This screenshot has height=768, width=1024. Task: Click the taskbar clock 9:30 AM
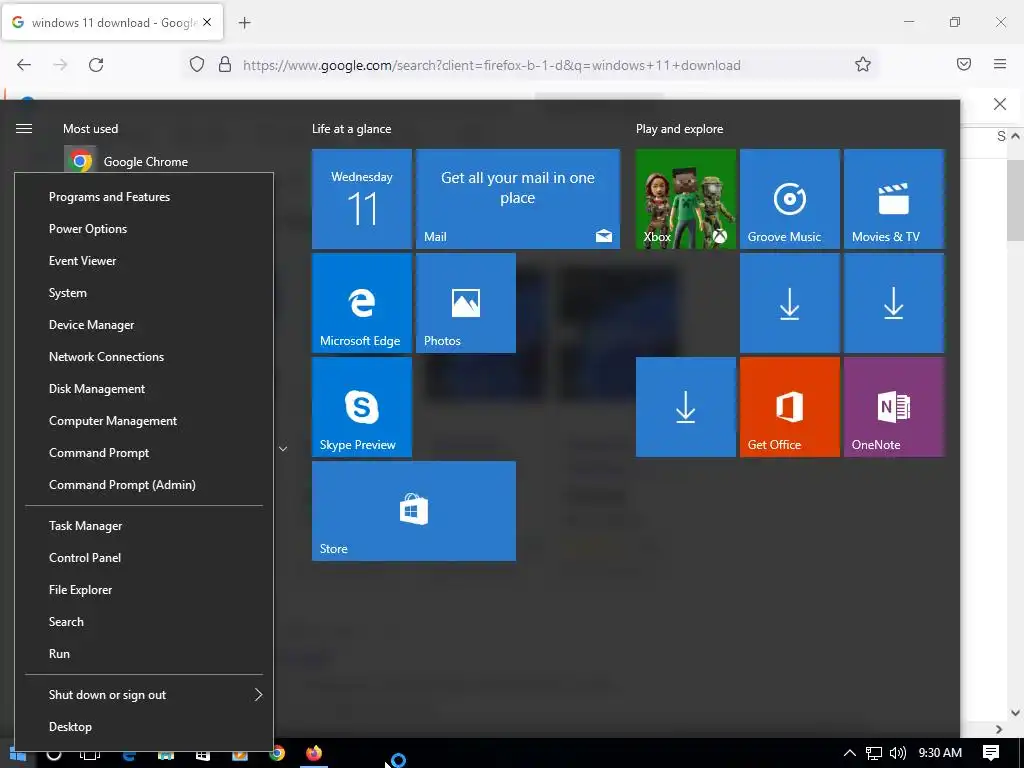pyautogui.click(x=940, y=753)
